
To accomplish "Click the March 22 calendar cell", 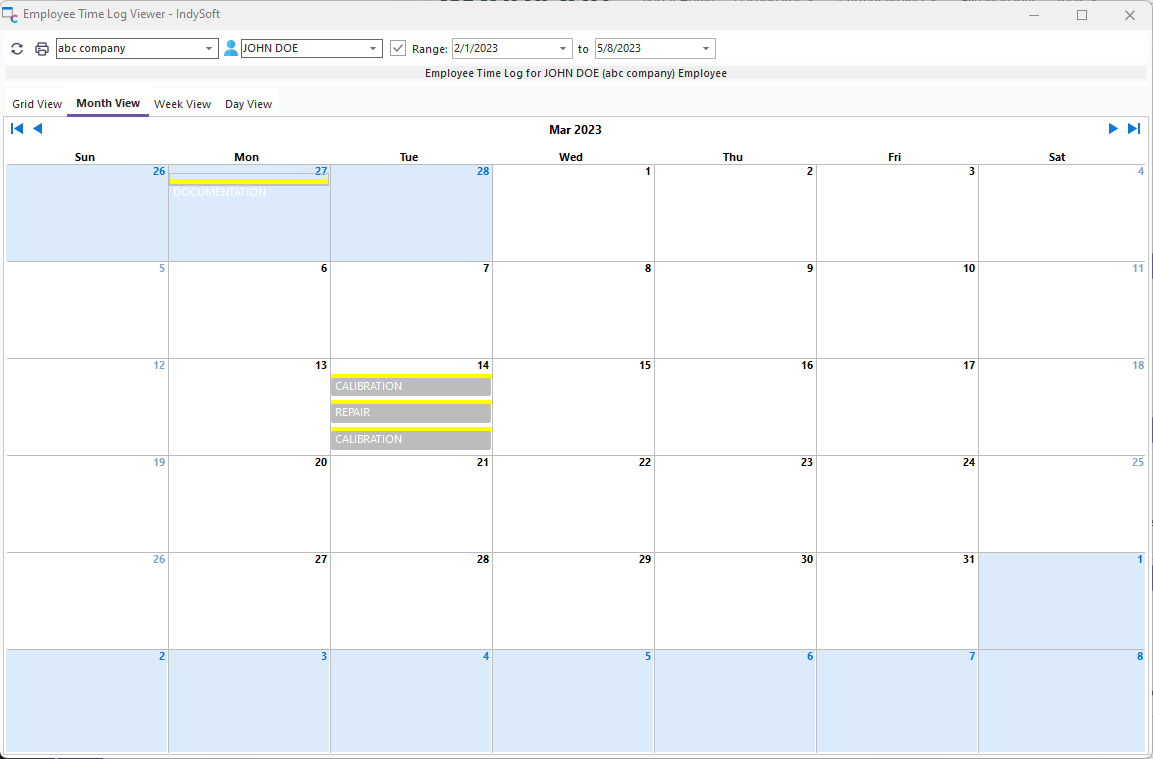I will pos(573,510).
